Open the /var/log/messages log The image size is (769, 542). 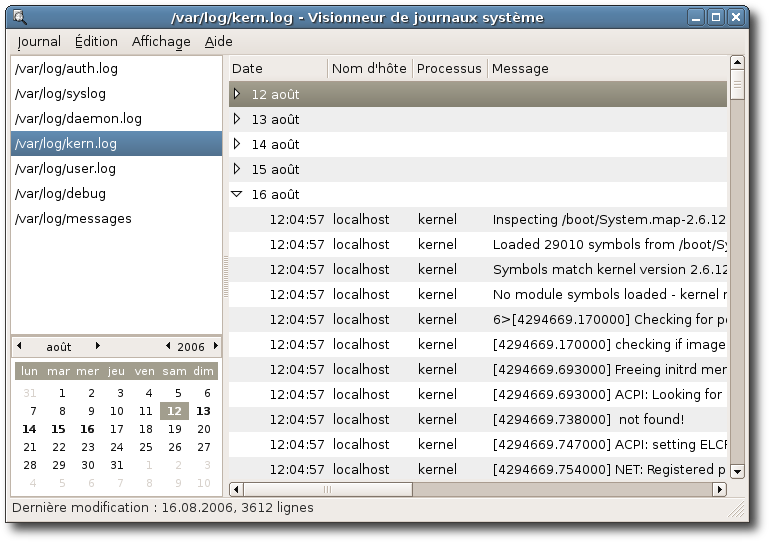[73, 219]
